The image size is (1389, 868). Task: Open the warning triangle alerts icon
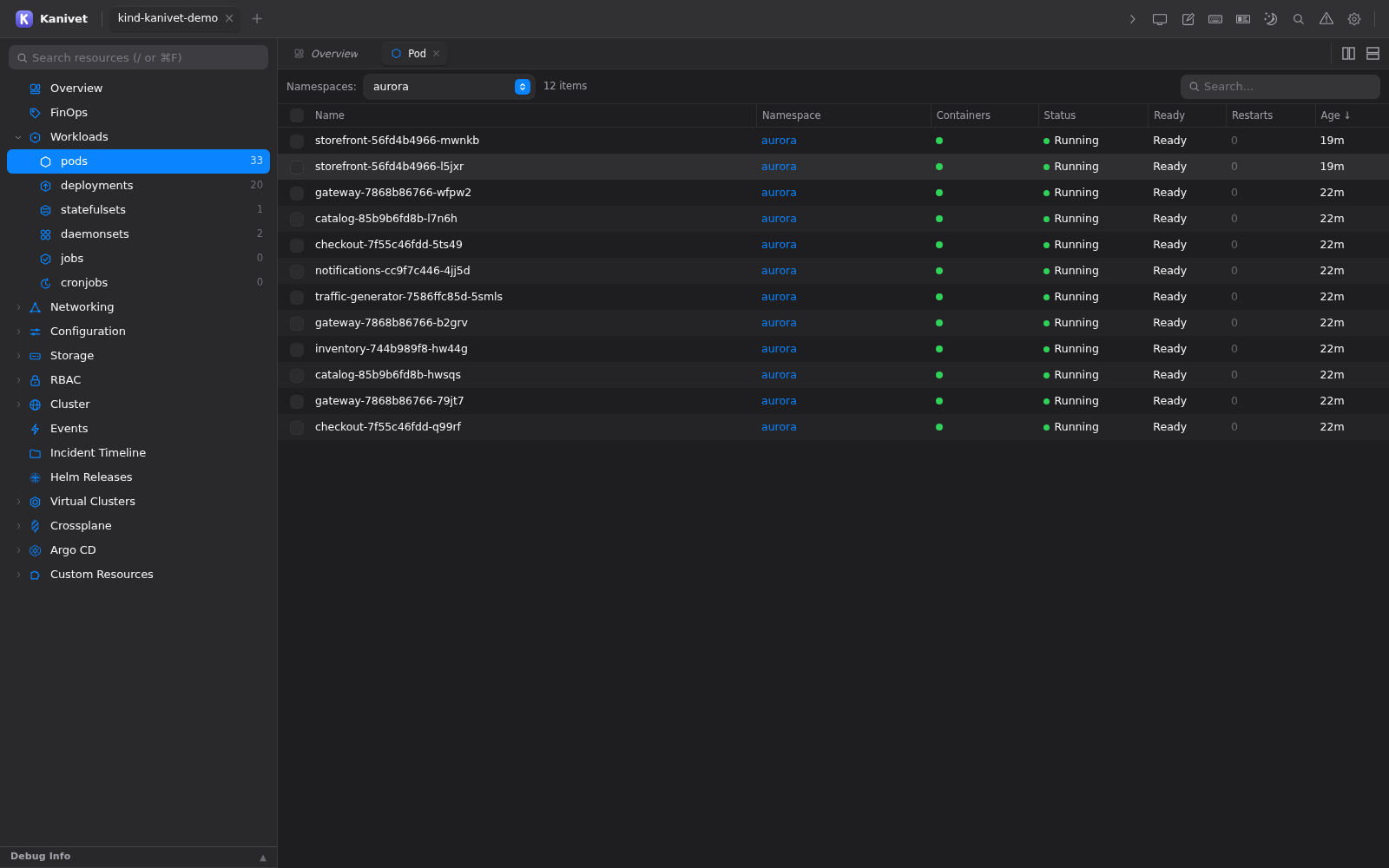click(x=1326, y=19)
